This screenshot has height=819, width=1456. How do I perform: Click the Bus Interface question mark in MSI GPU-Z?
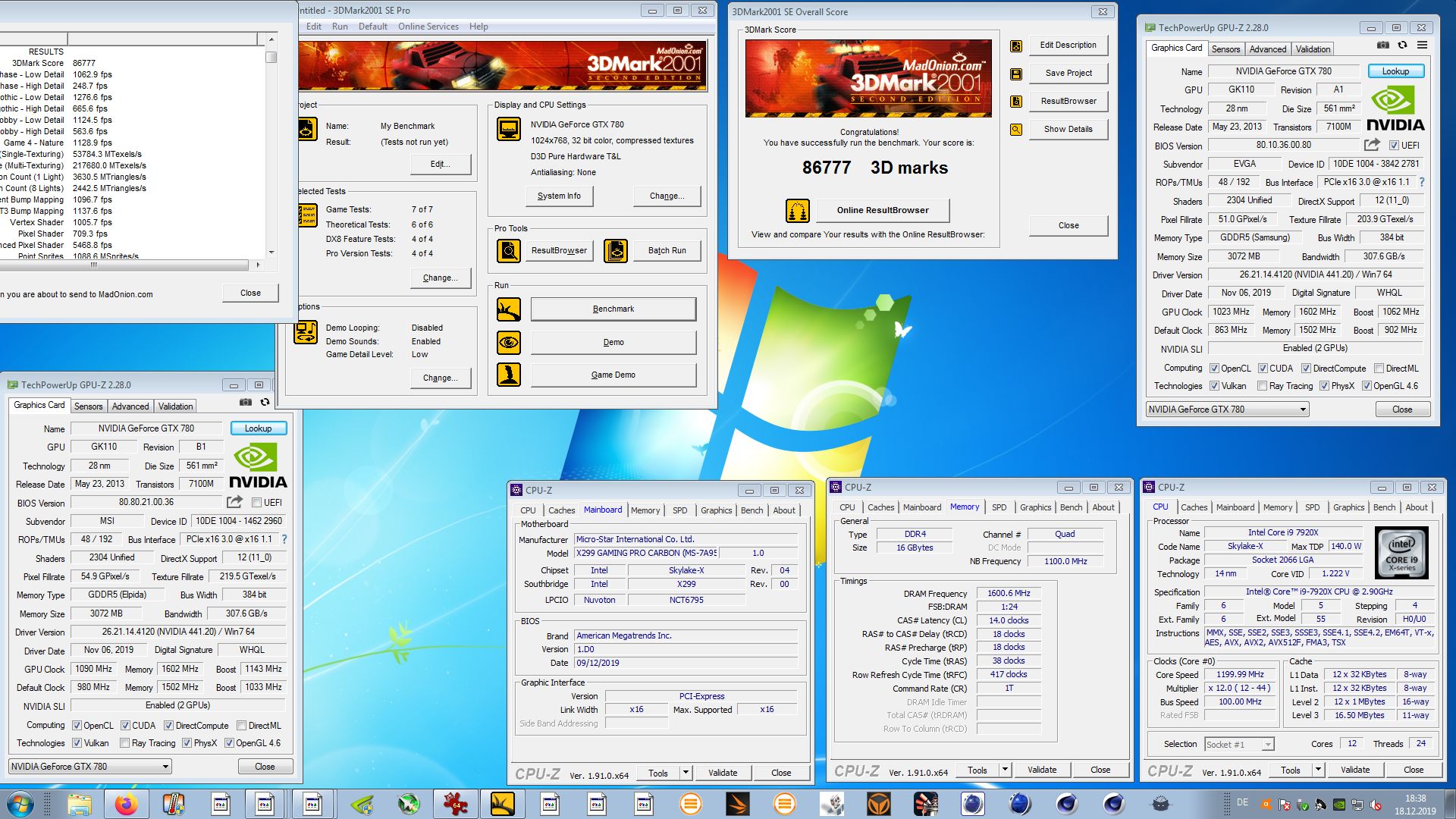click(x=284, y=539)
